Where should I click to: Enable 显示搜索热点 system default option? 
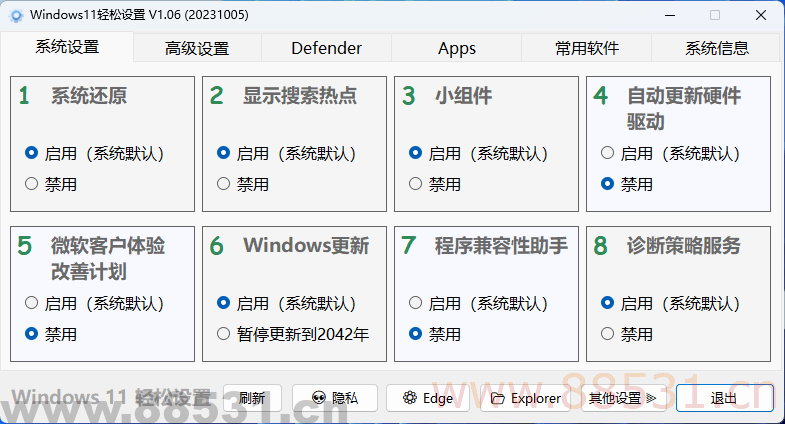coord(286,153)
